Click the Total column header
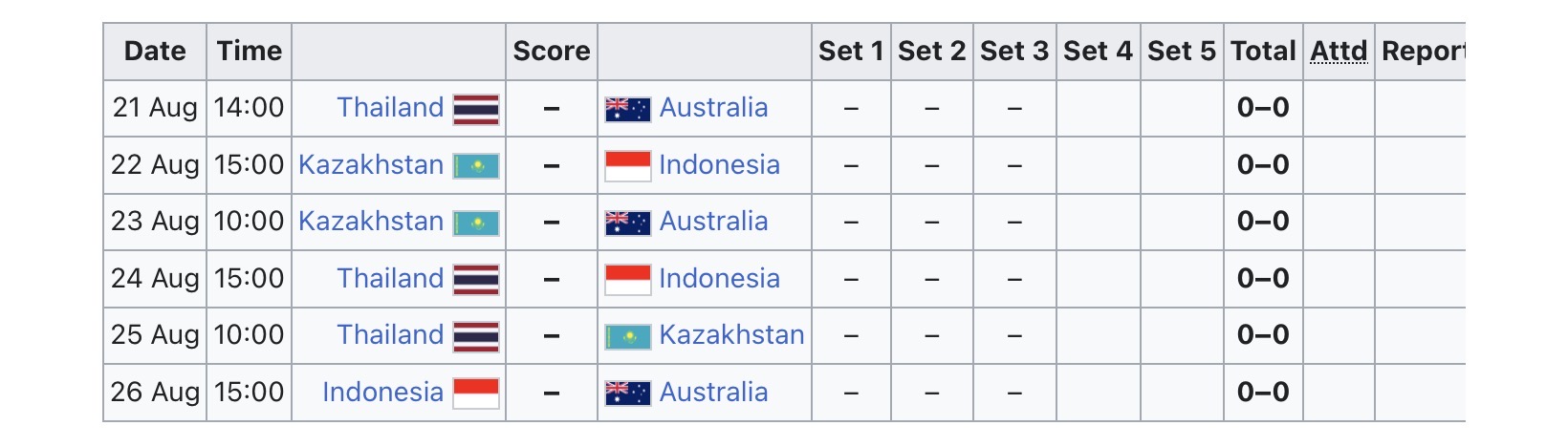The height and width of the screenshot is (447, 1568). 1263,52
